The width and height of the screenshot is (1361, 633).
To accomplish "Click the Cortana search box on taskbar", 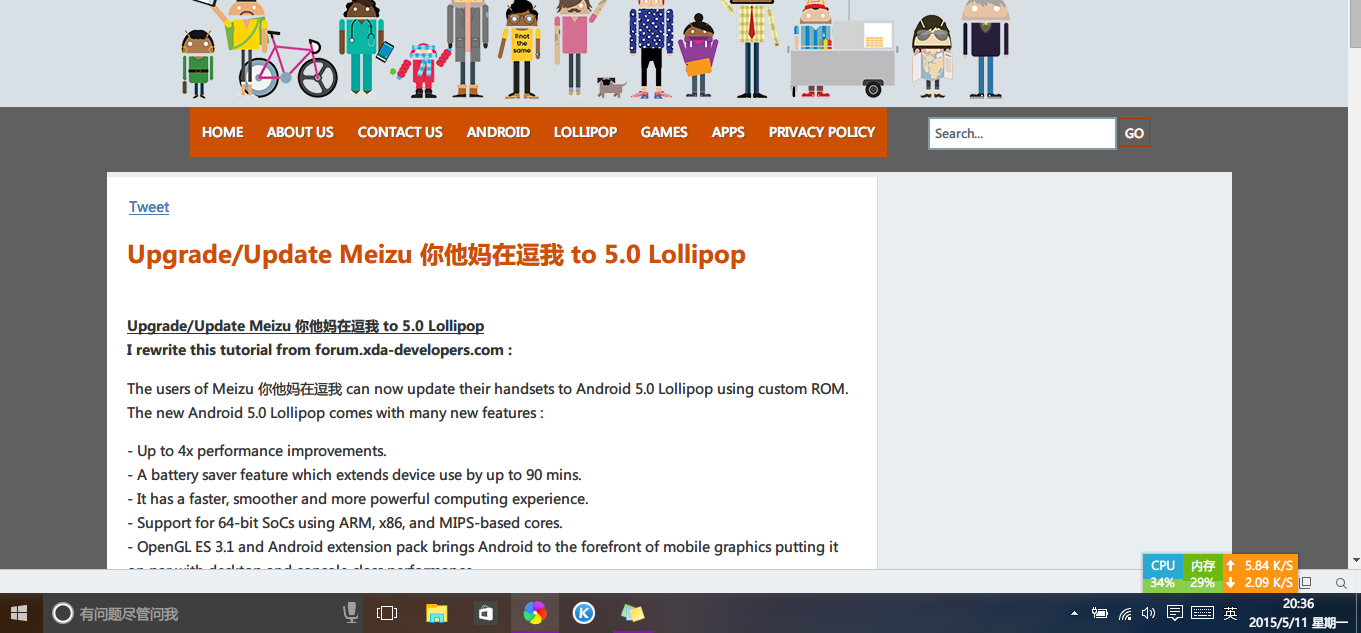I will (x=190, y=613).
